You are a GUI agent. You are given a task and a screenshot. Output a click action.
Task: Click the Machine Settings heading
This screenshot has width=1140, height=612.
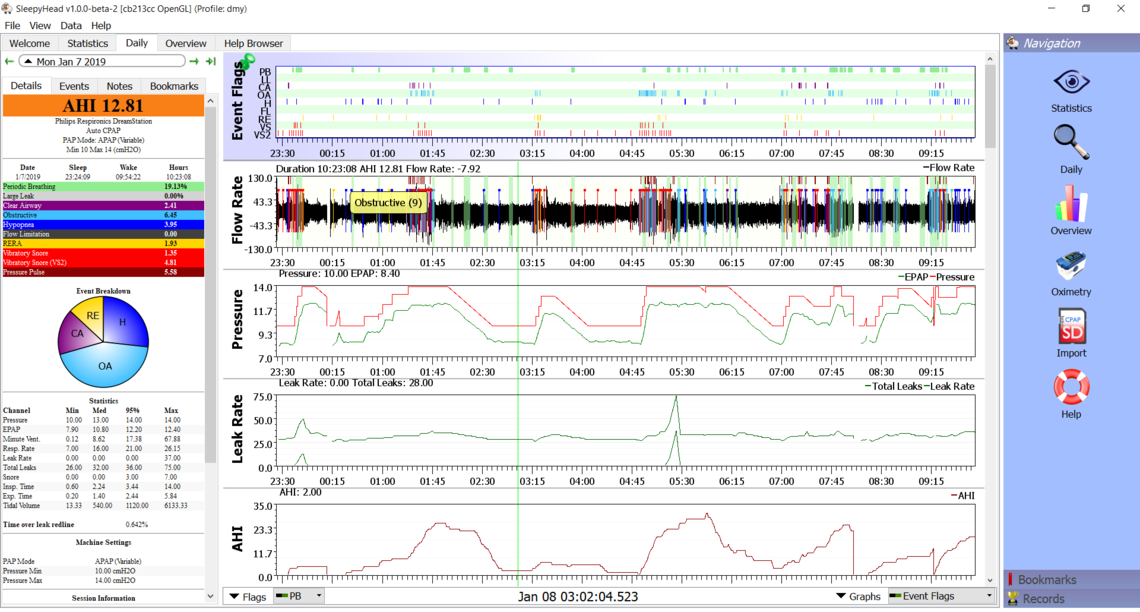pos(103,542)
